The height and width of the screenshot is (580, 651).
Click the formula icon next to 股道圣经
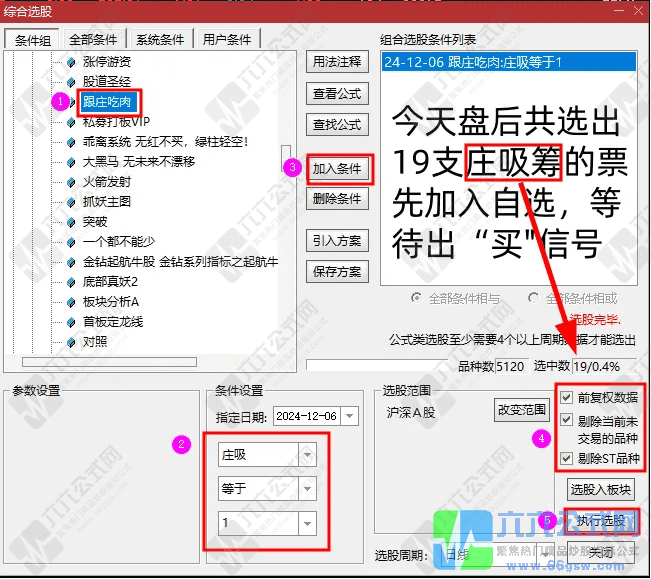[x=71, y=82]
